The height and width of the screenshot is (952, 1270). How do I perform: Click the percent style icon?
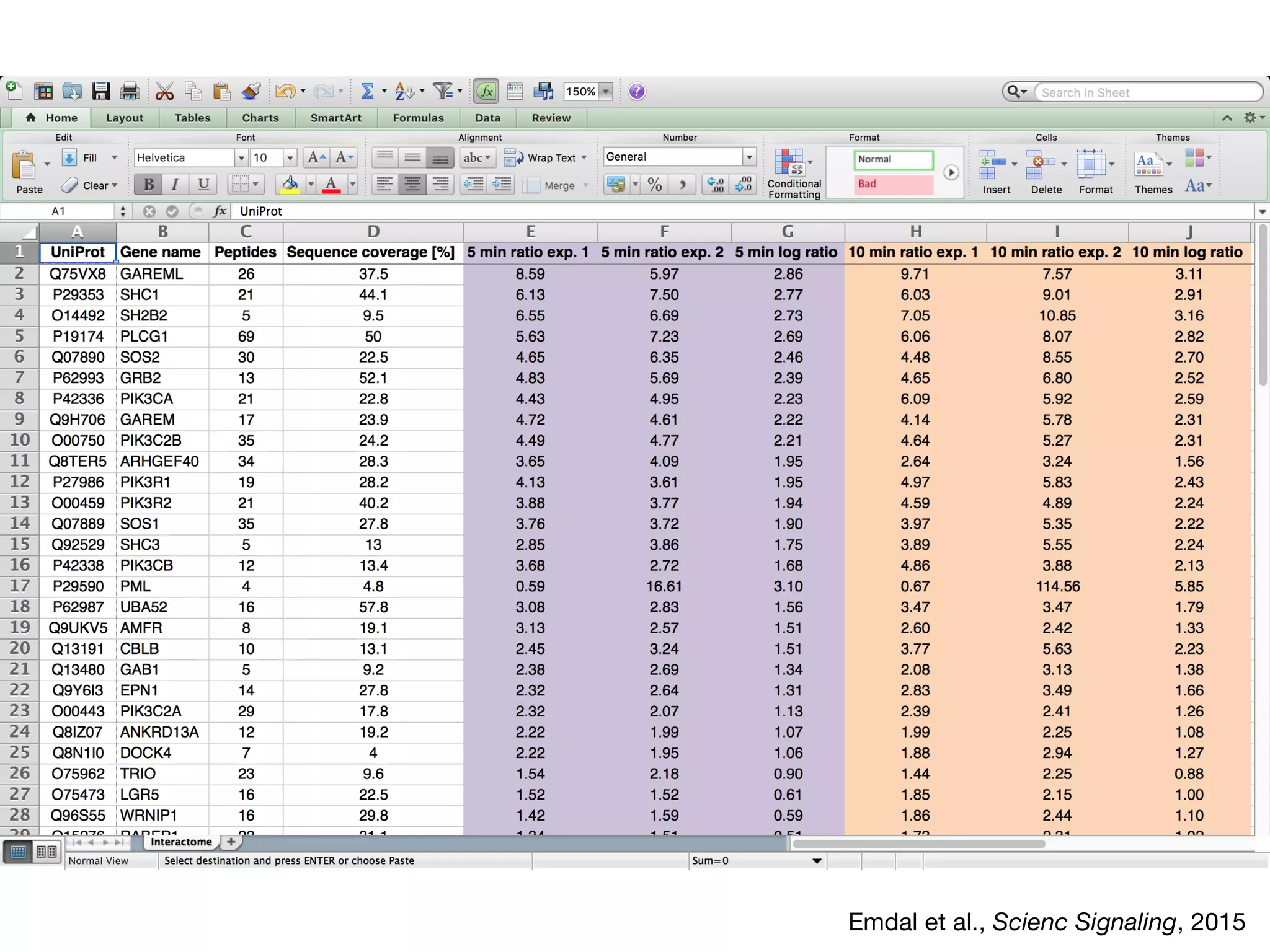[654, 184]
